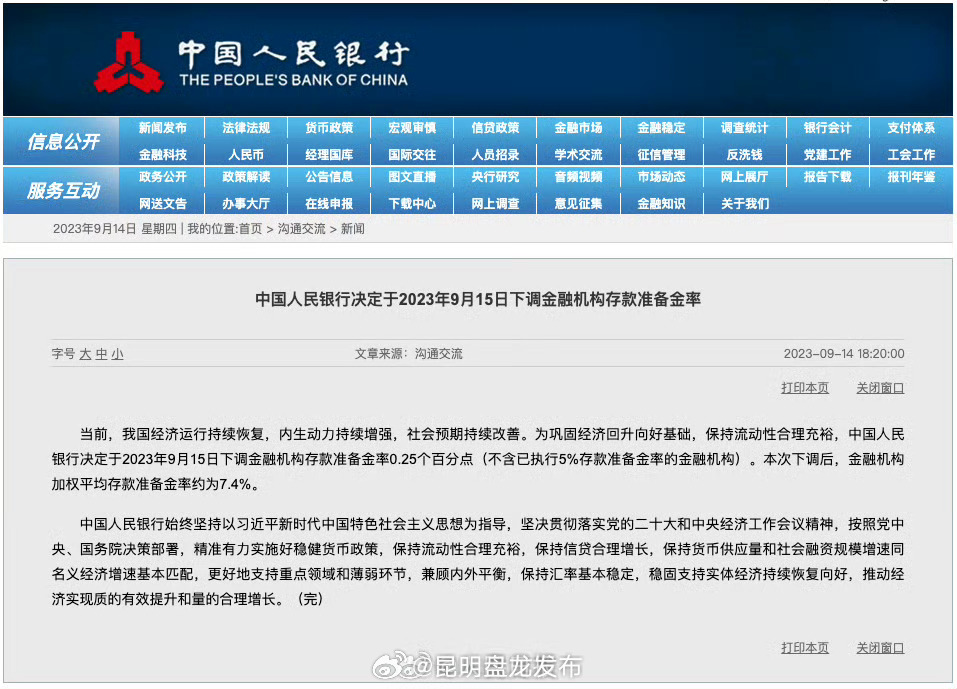
Task: Visit the 办事大厅 page
Action: [x=246, y=204]
